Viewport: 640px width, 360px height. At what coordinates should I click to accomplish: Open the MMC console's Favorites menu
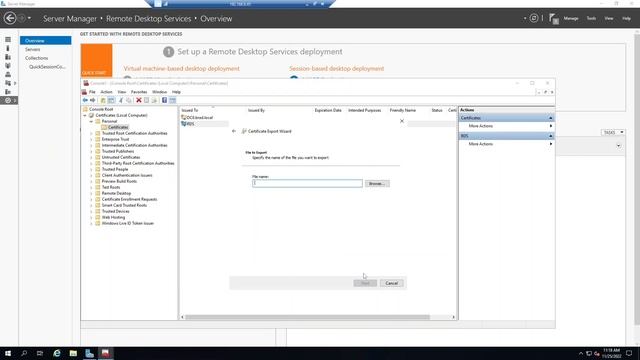coord(139,92)
